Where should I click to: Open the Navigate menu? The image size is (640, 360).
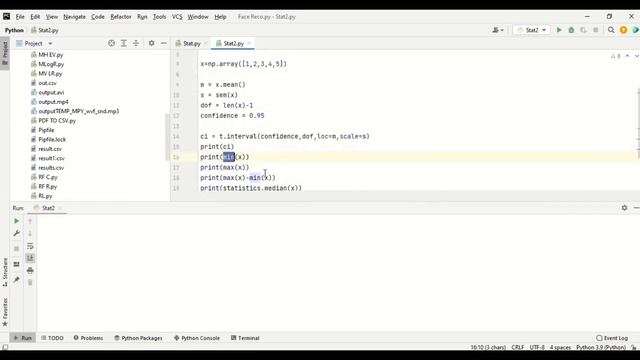coord(74,17)
